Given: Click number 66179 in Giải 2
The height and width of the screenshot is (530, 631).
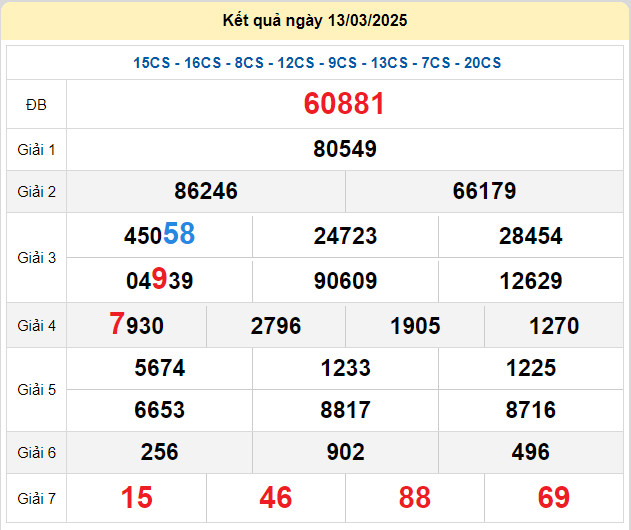Looking at the screenshot, I should point(484,191).
